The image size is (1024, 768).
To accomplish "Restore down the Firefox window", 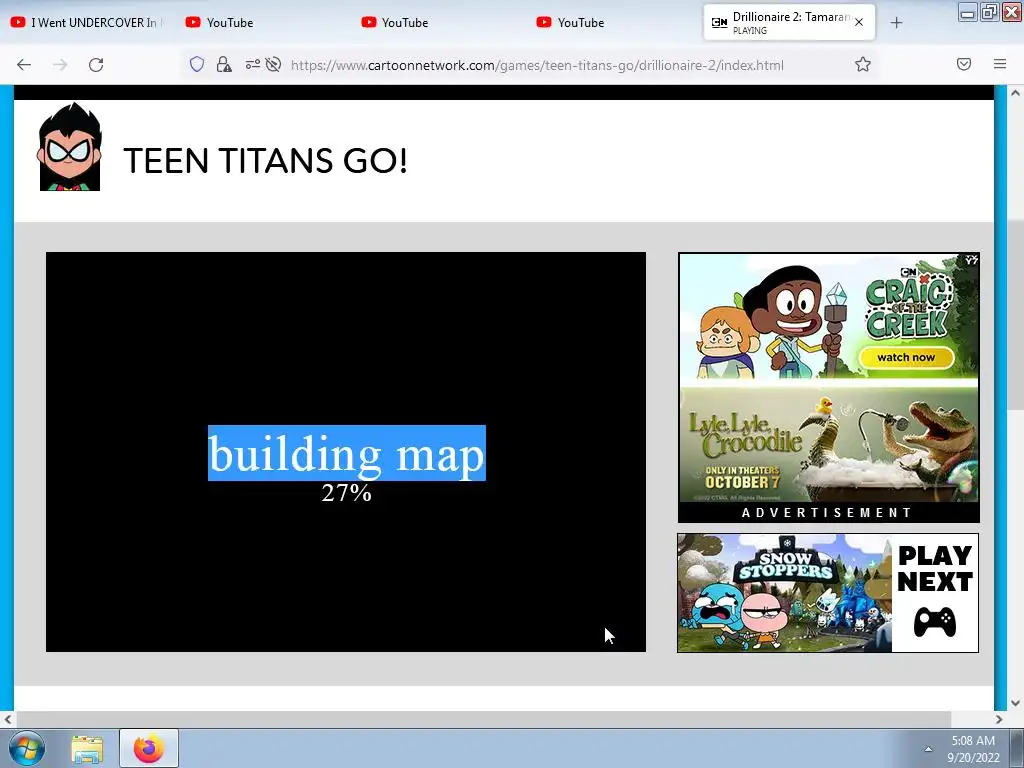I will click(x=989, y=12).
